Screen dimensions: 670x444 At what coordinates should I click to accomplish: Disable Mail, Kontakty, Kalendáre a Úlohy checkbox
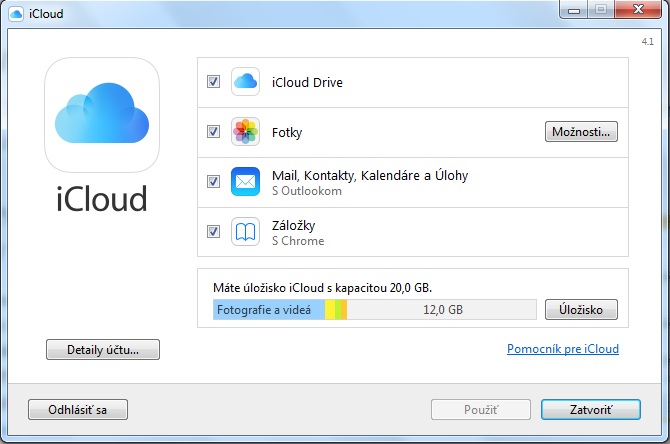point(213,182)
